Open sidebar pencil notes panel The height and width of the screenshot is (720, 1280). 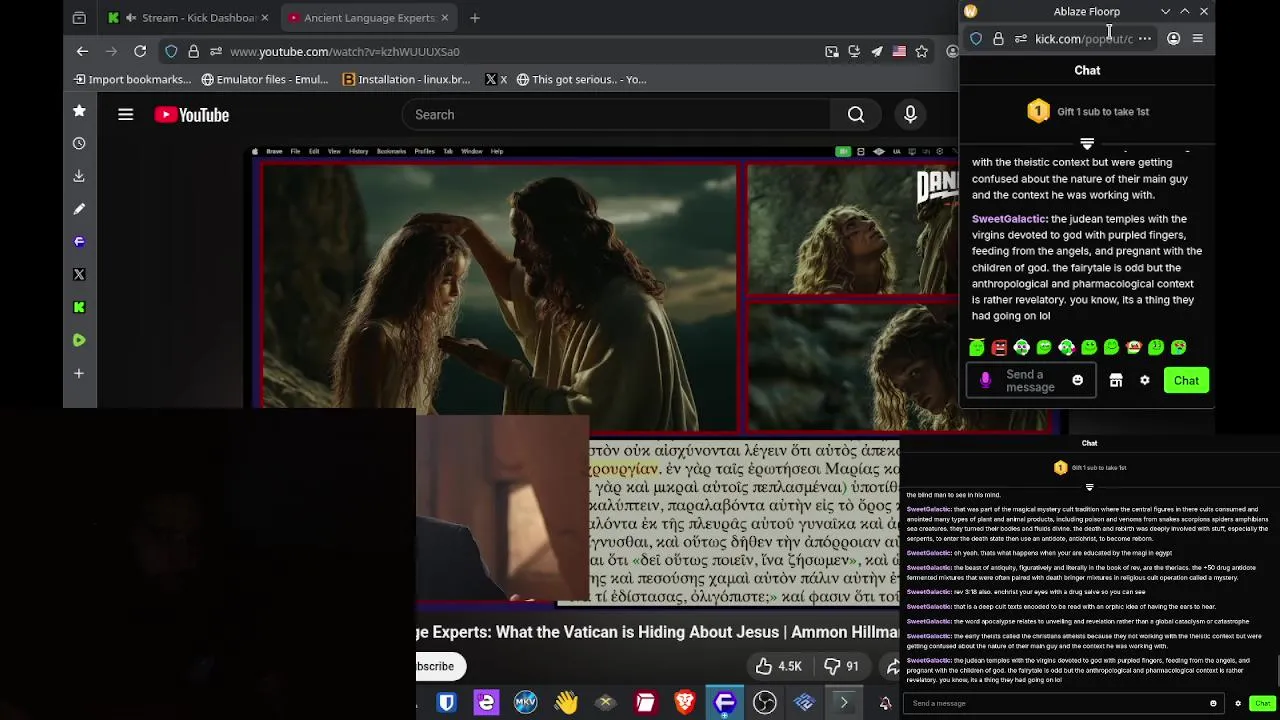tap(79, 209)
